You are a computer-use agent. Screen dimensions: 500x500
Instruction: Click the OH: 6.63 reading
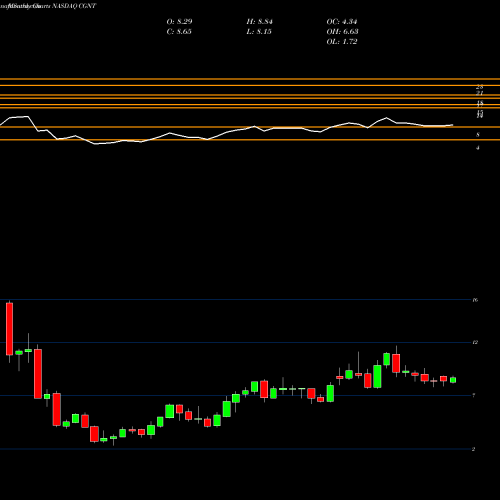click(x=342, y=32)
